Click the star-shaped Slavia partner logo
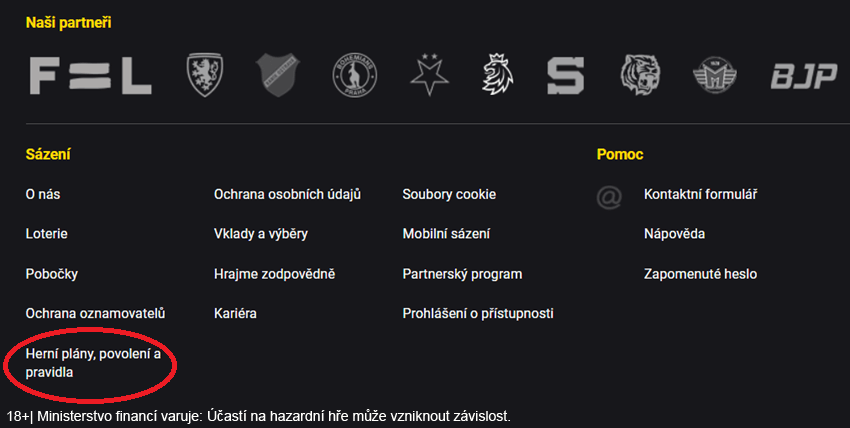The image size is (850, 428). [431, 75]
